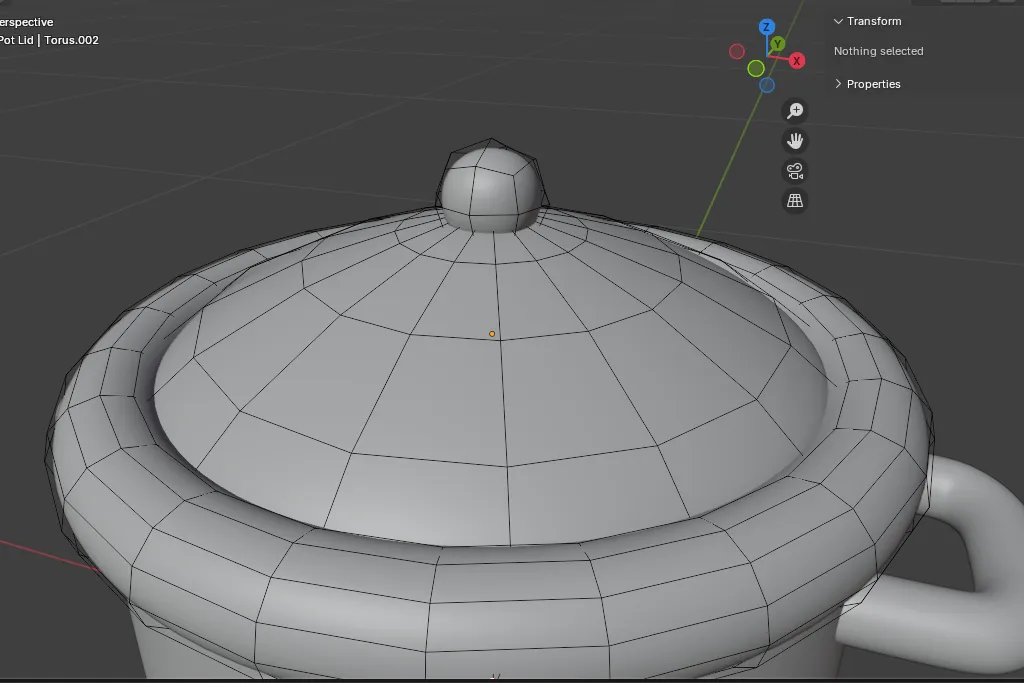Click the "Nothing selected" text
The width and height of the screenshot is (1024, 683).
878,51
